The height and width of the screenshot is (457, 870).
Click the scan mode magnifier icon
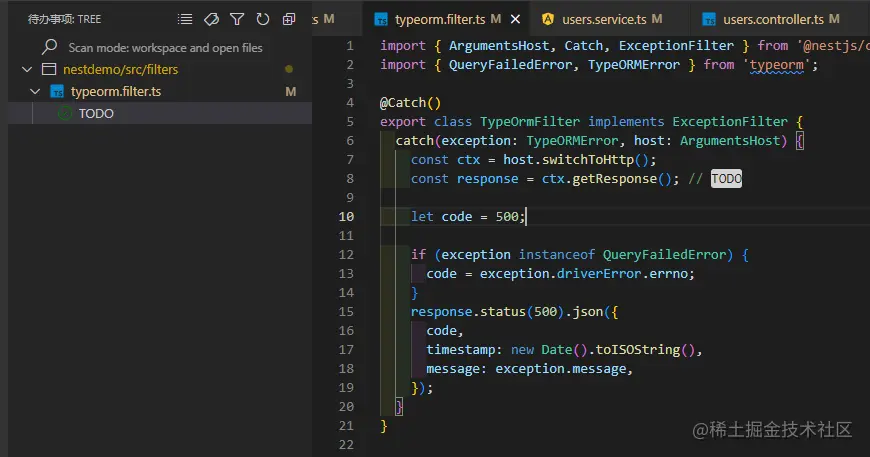tap(50, 47)
